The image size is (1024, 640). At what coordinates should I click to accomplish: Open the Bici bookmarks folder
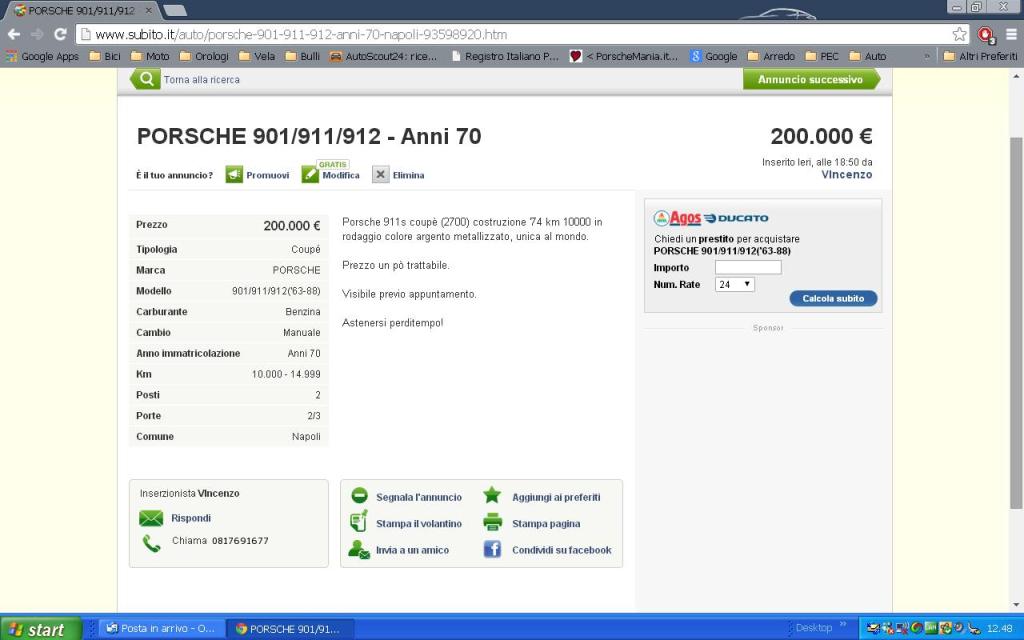click(x=105, y=56)
